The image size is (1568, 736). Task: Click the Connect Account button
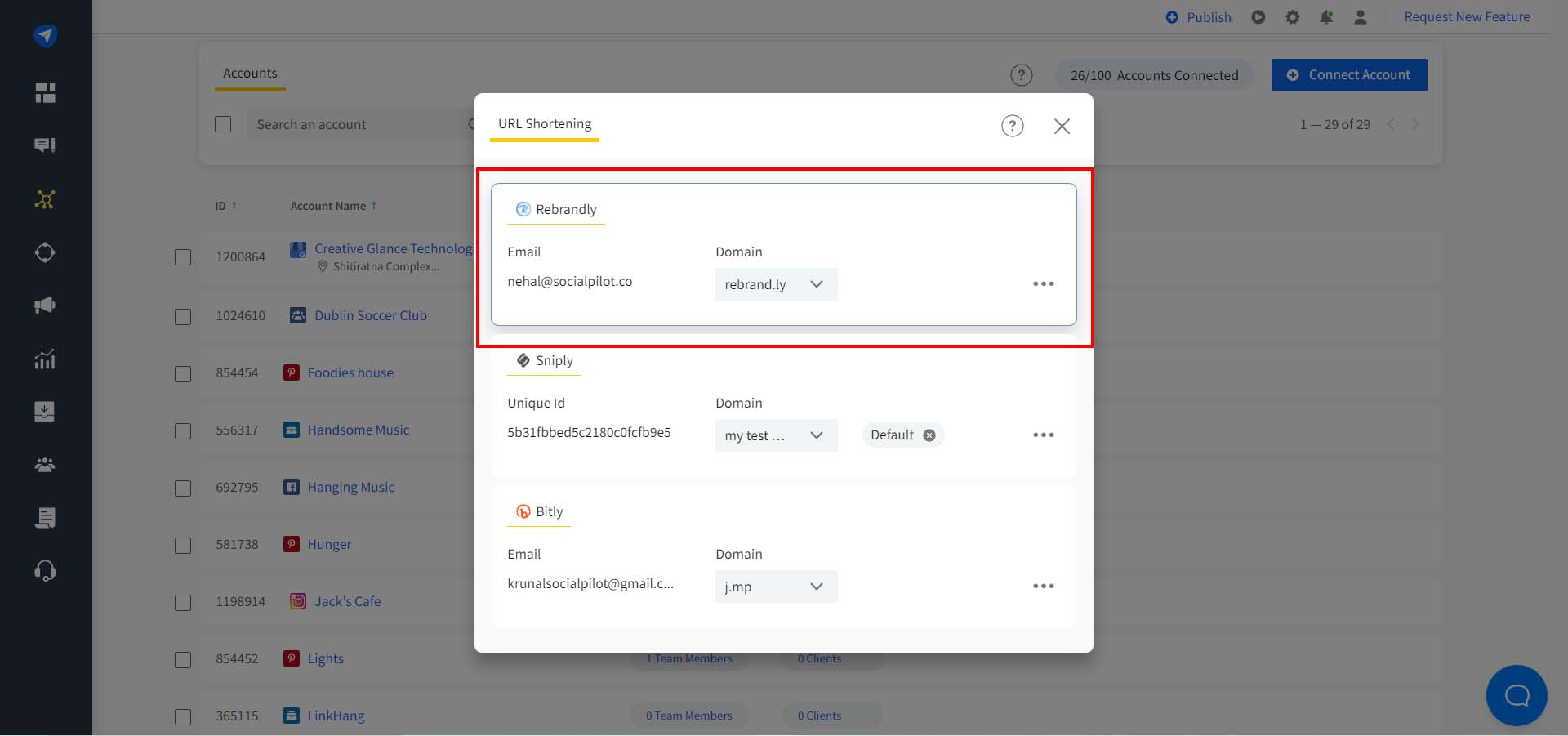[1349, 75]
